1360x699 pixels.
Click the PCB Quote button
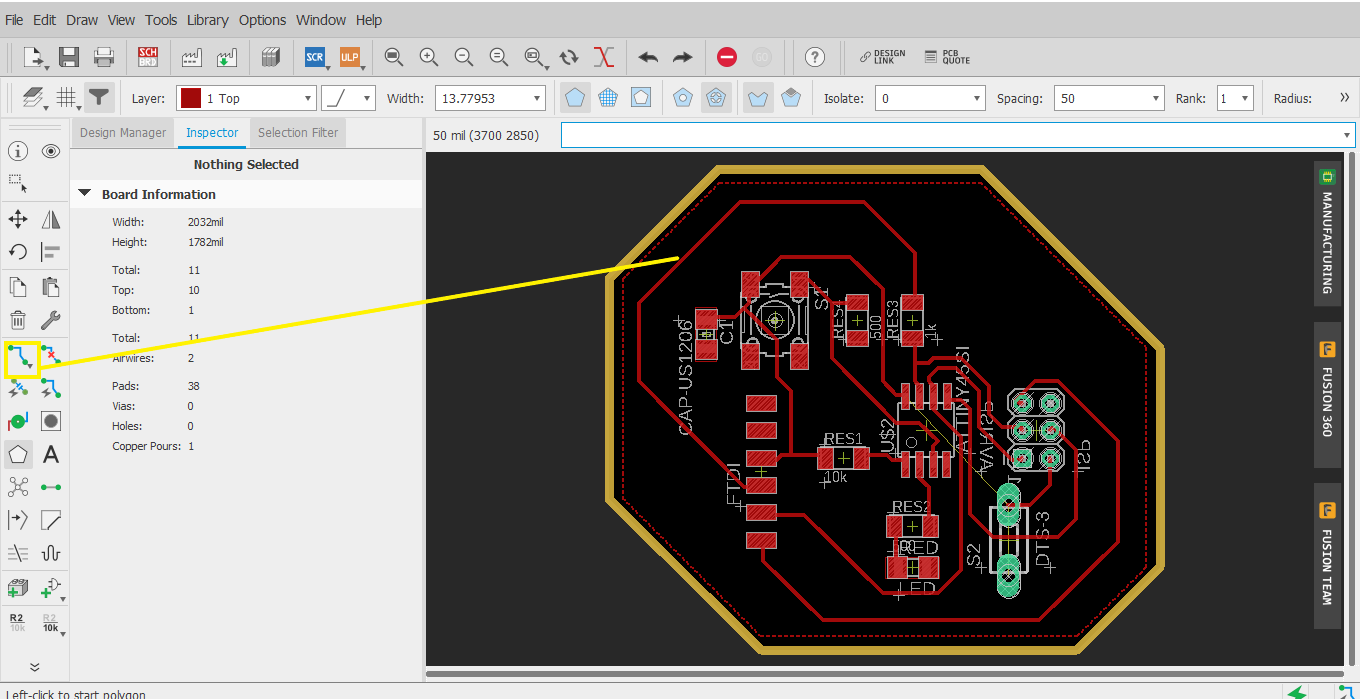coord(947,57)
